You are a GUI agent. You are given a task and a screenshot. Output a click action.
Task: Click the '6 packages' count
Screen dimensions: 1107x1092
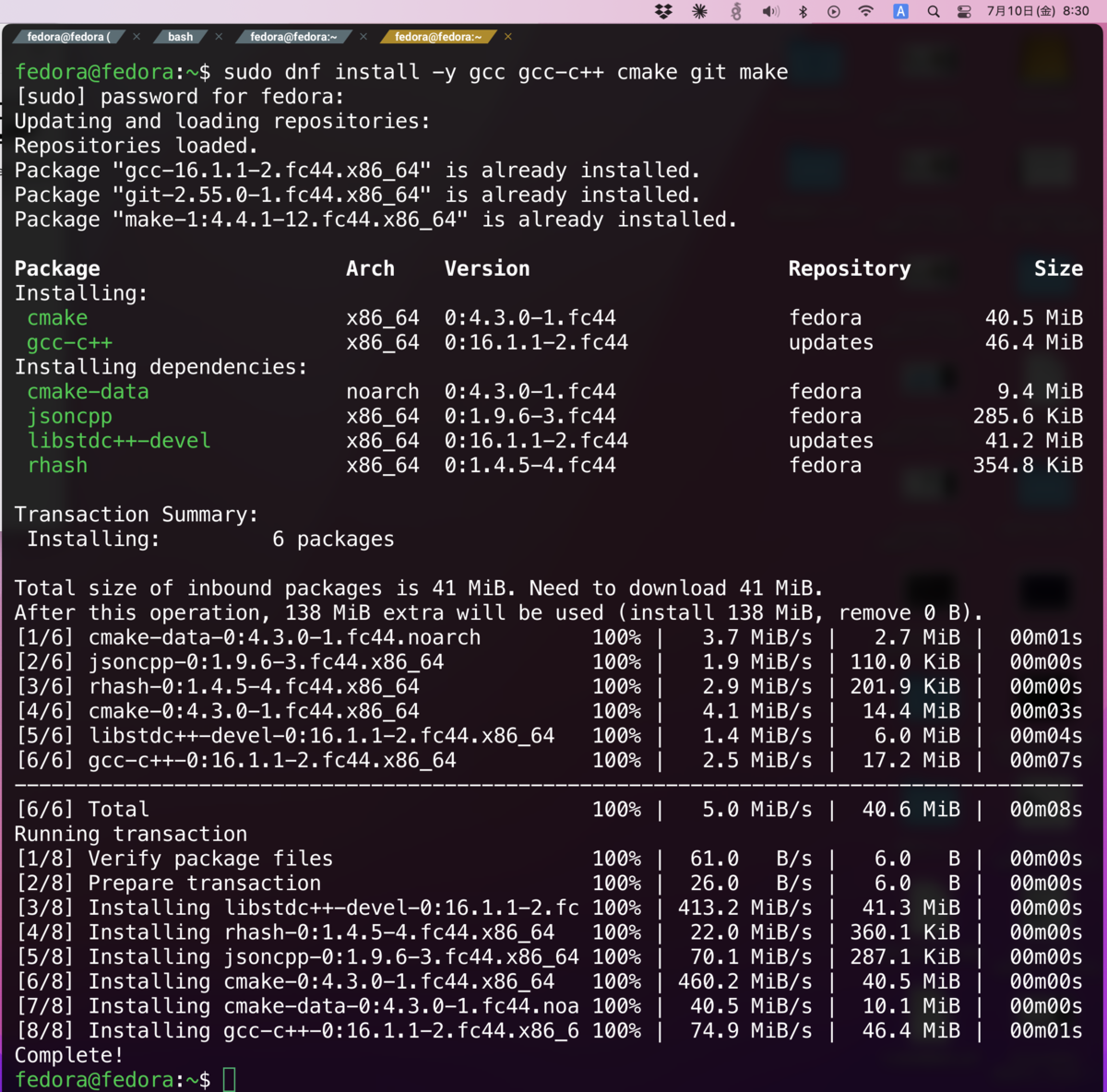(333, 540)
